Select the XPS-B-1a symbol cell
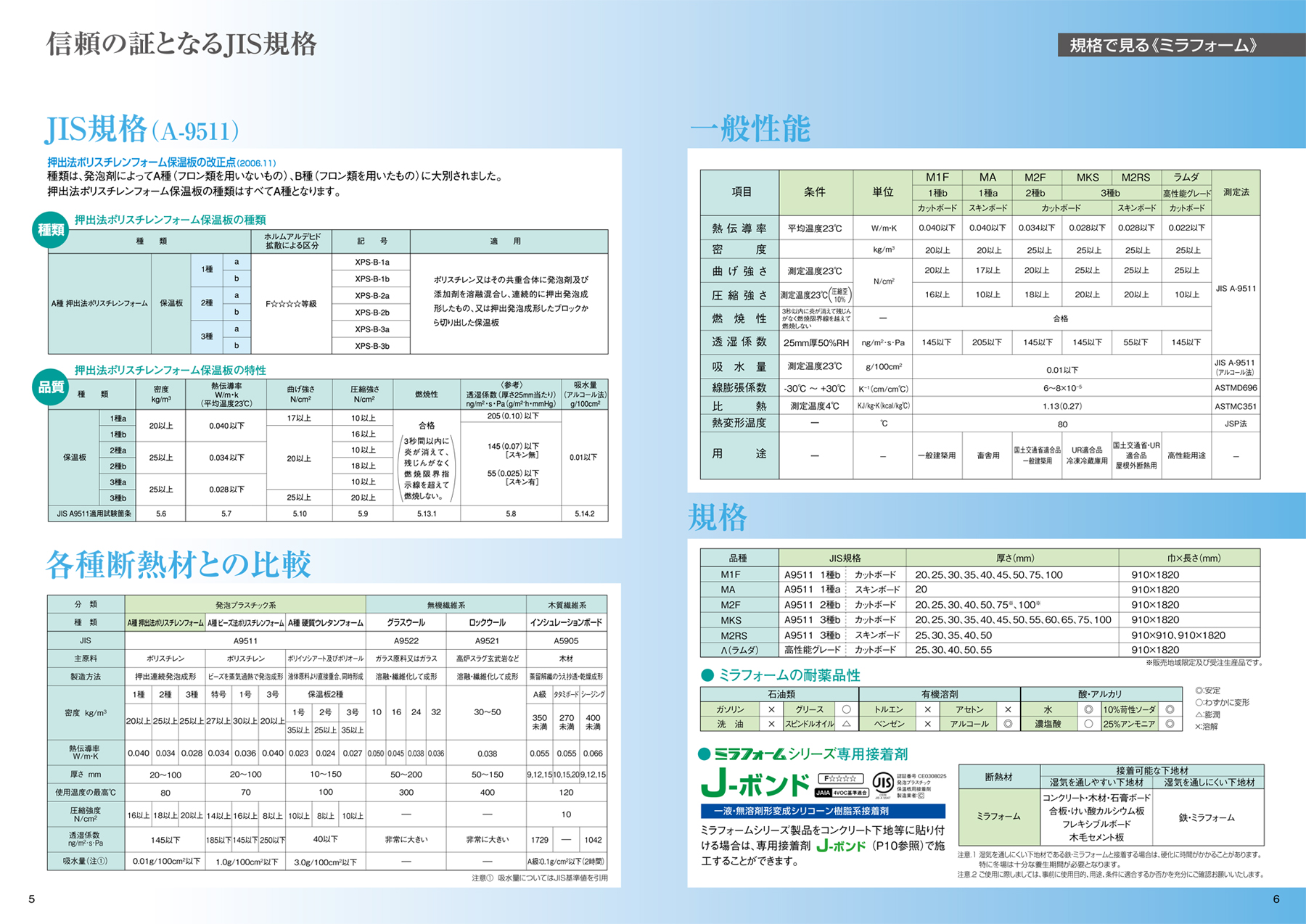The width and height of the screenshot is (1306, 924). point(371,262)
